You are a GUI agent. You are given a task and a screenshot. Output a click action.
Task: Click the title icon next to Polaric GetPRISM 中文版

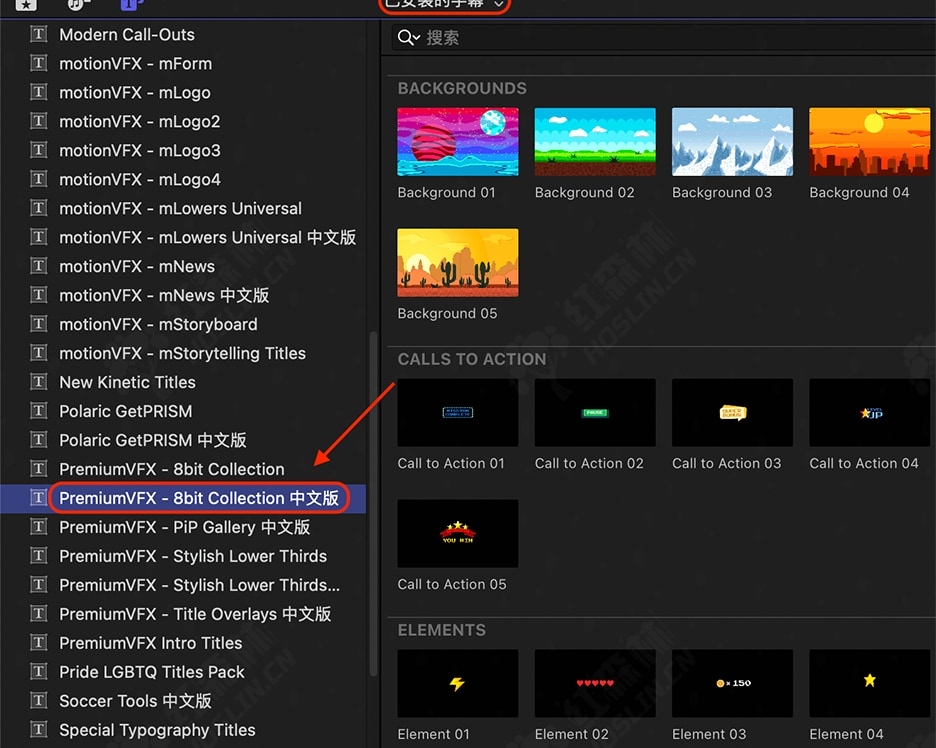point(39,440)
